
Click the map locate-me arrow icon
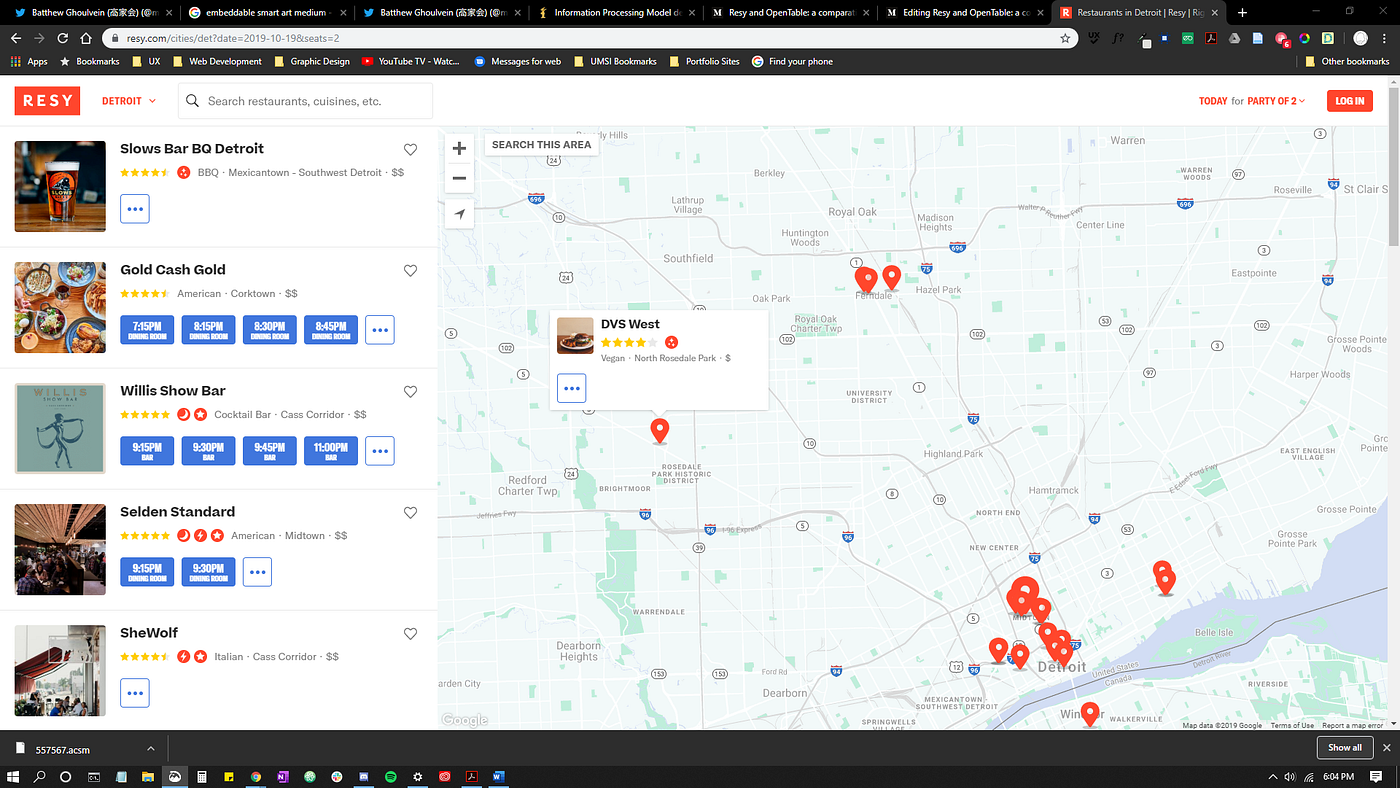point(459,213)
